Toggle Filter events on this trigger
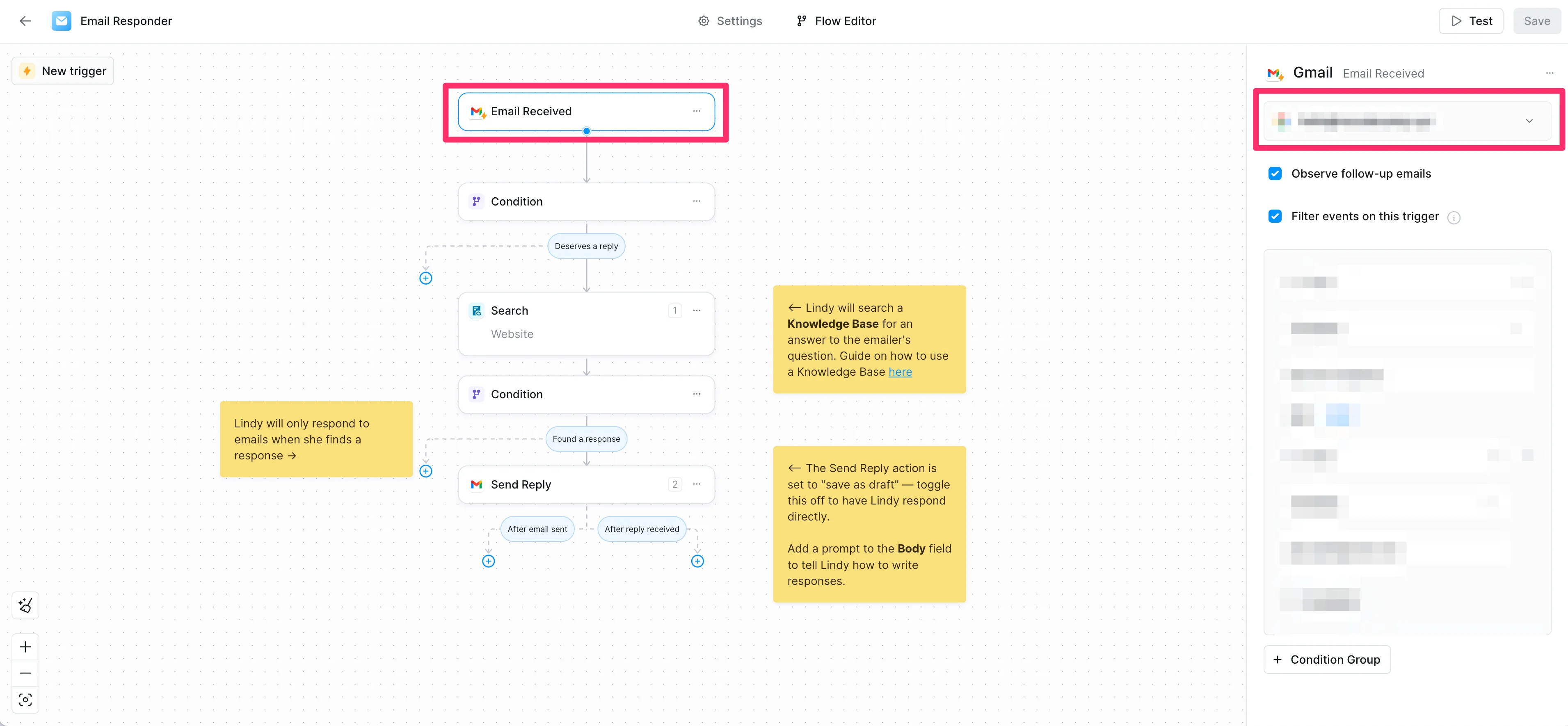 coord(1275,216)
